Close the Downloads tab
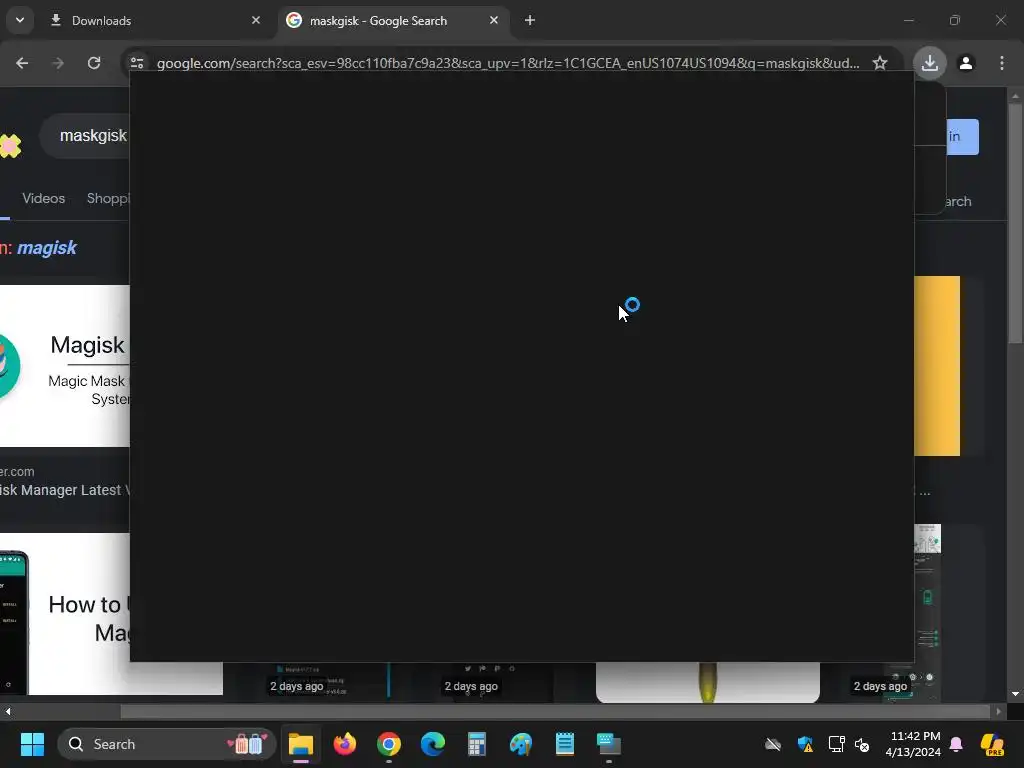The image size is (1024, 768). pos(256,20)
